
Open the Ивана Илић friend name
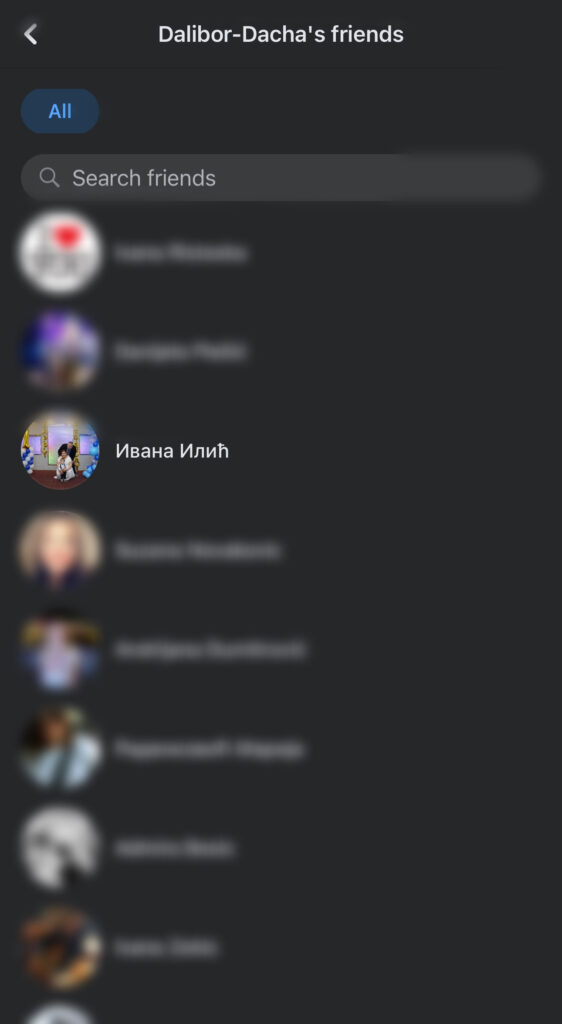point(172,451)
